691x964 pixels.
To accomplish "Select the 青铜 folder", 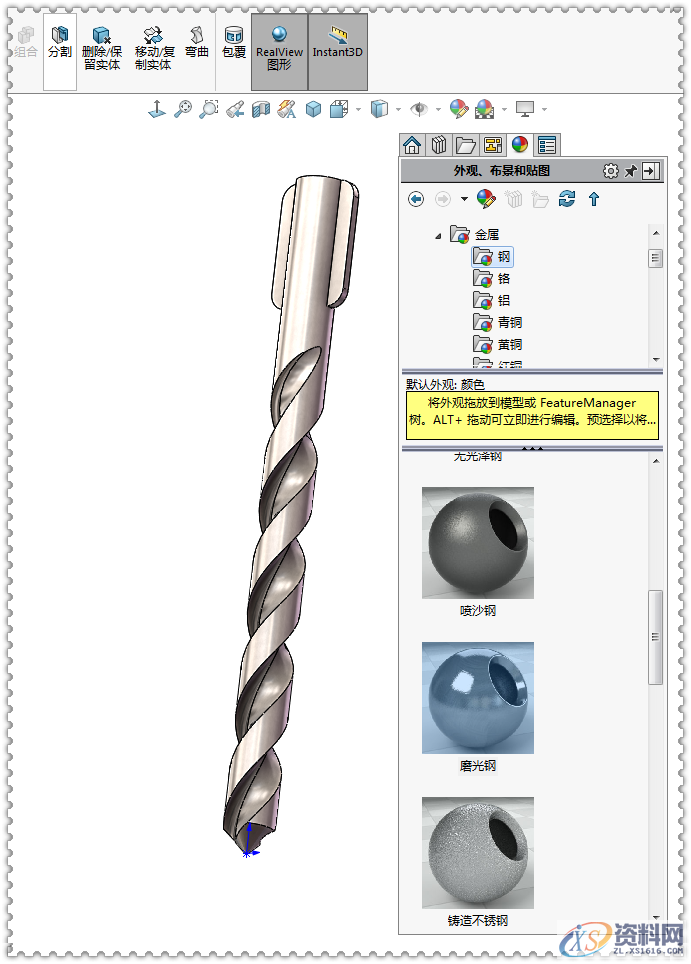I will point(498,322).
